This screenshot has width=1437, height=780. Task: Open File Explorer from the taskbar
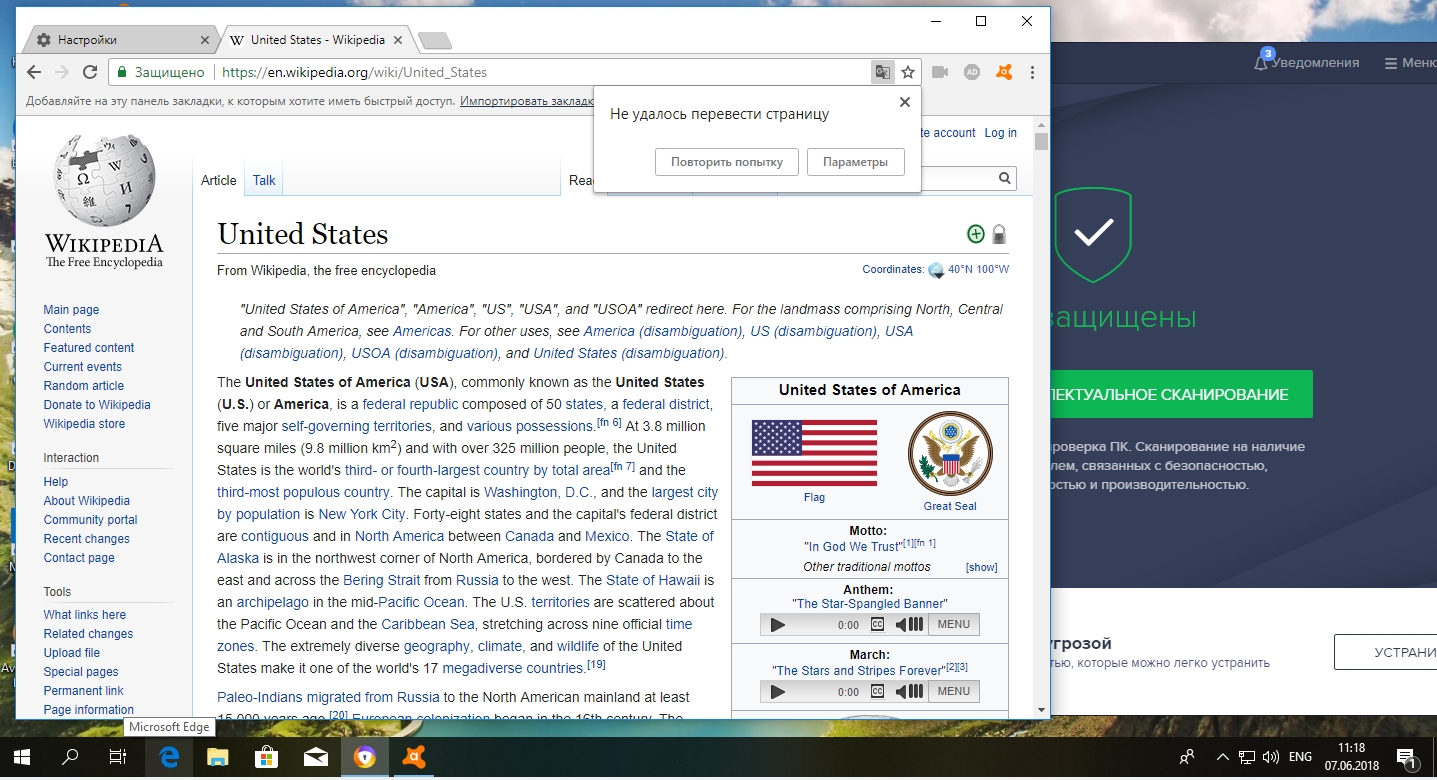[x=218, y=757]
